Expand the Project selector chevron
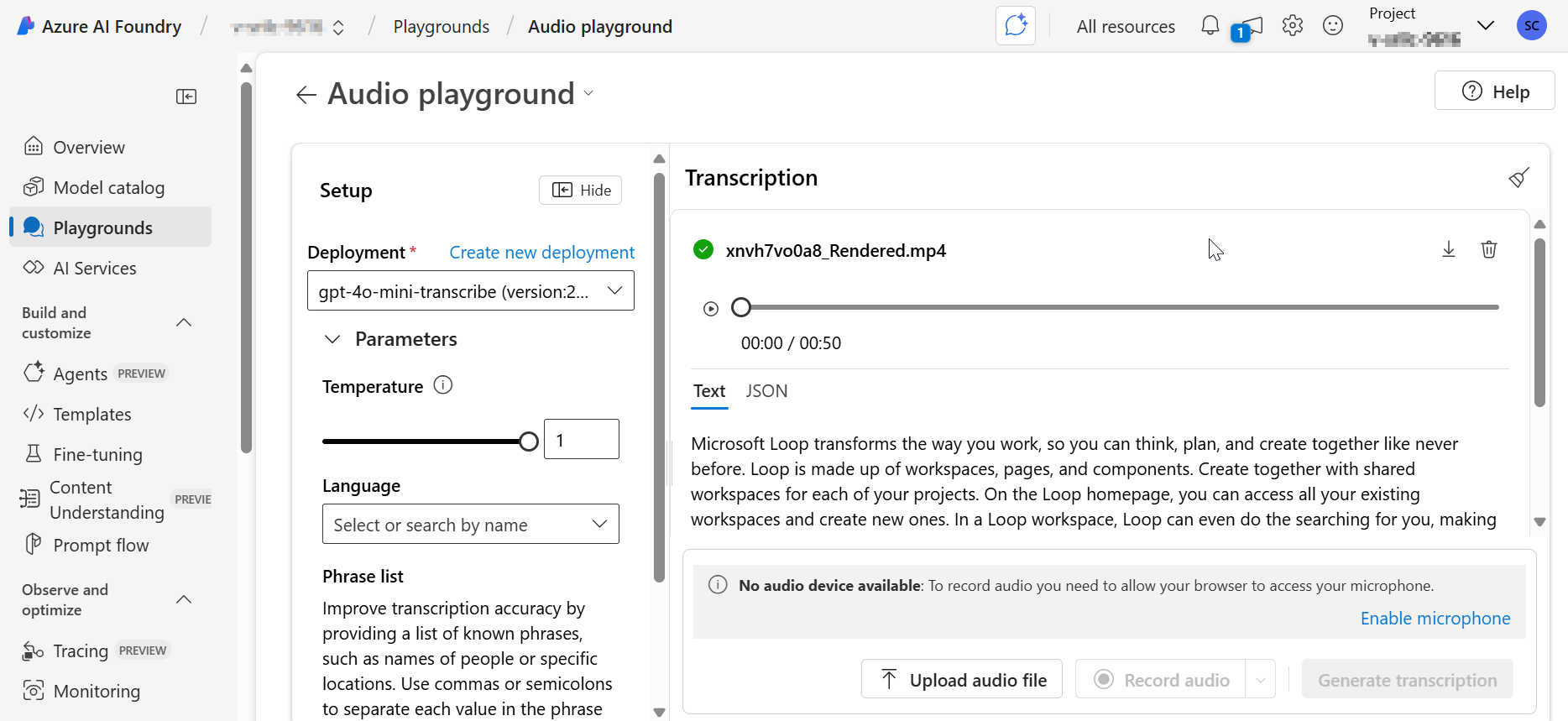The height and width of the screenshot is (721, 1568). 1486,25
